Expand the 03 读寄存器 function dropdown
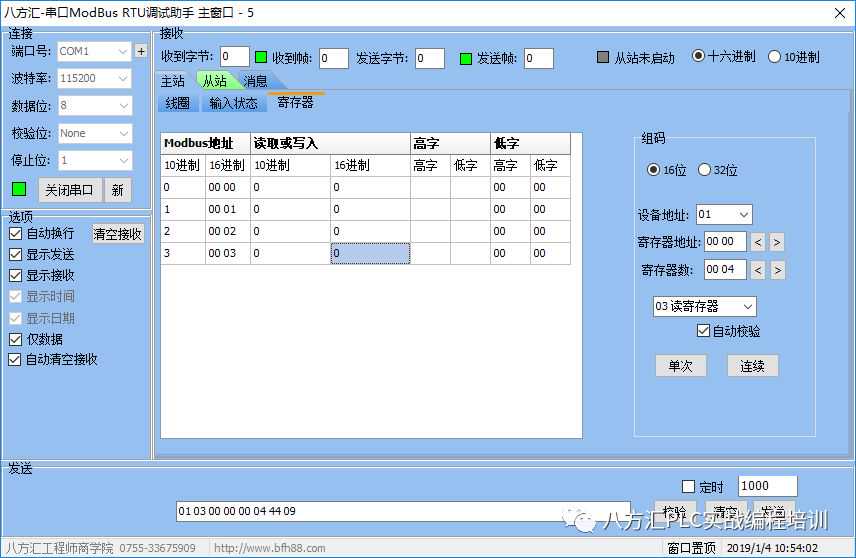The height and width of the screenshot is (558, 856). [747, 306]
